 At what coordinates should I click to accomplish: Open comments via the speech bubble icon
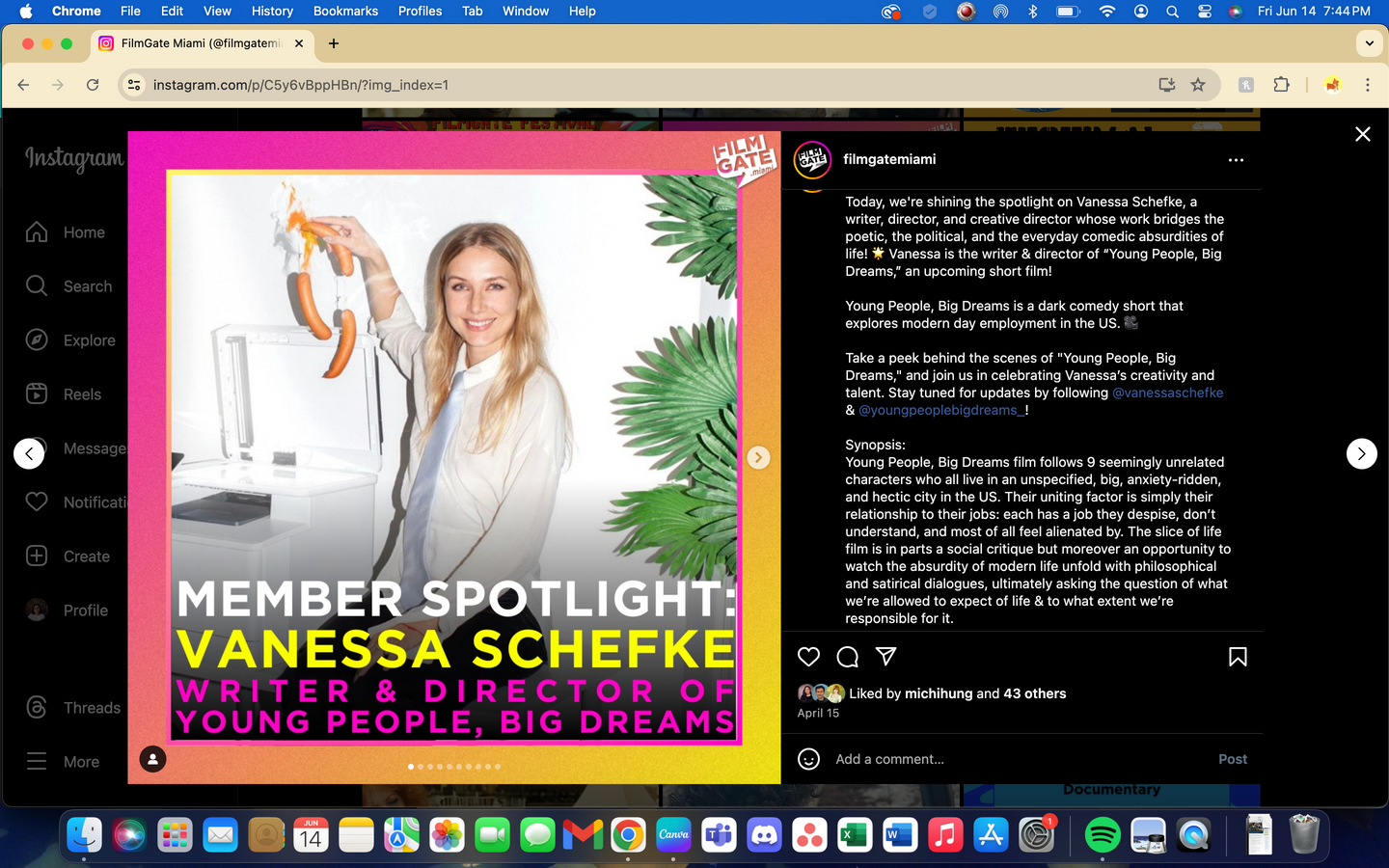pos(847,657)
